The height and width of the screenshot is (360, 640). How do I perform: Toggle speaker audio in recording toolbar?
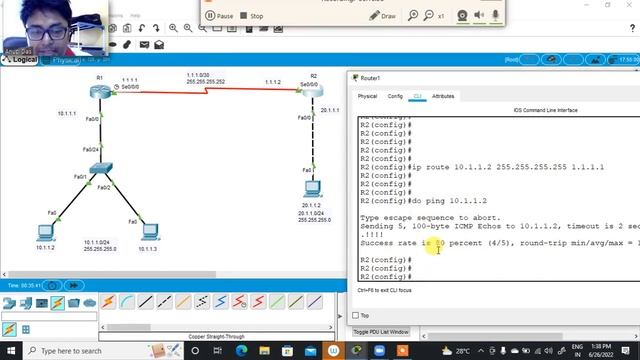[479, 15]
